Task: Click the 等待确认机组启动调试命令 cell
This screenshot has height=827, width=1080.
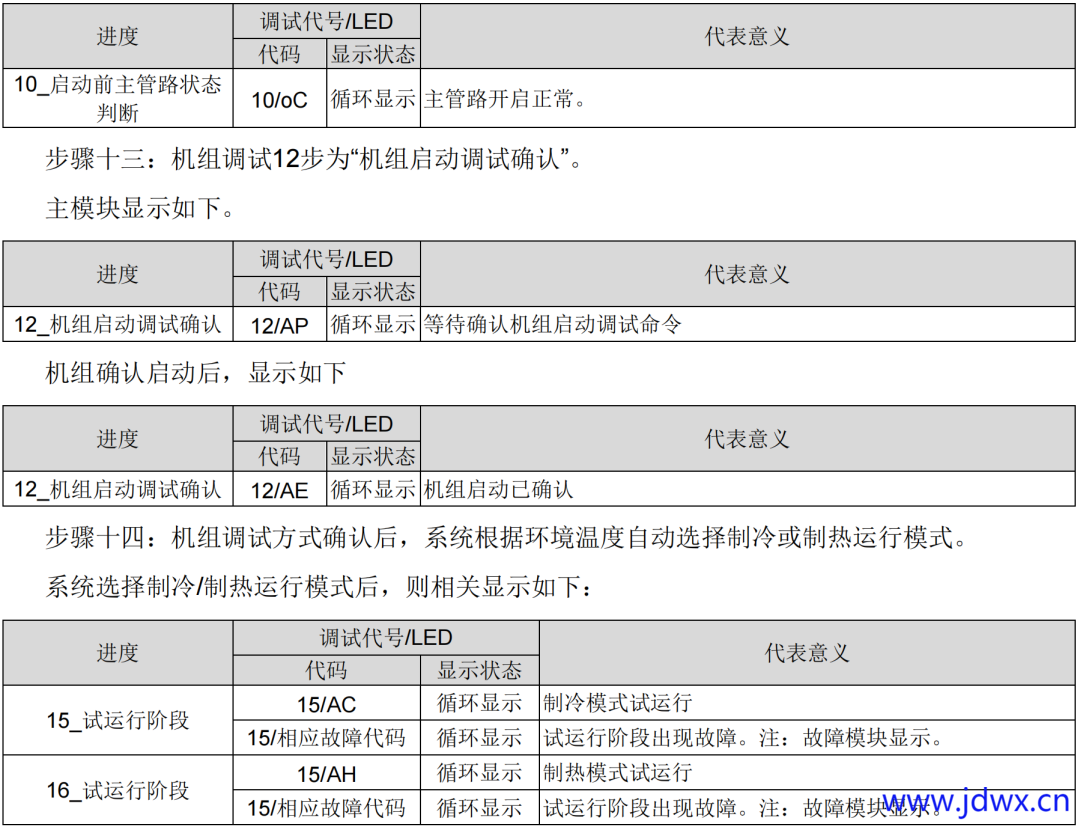Action: (x=552, y=324)
